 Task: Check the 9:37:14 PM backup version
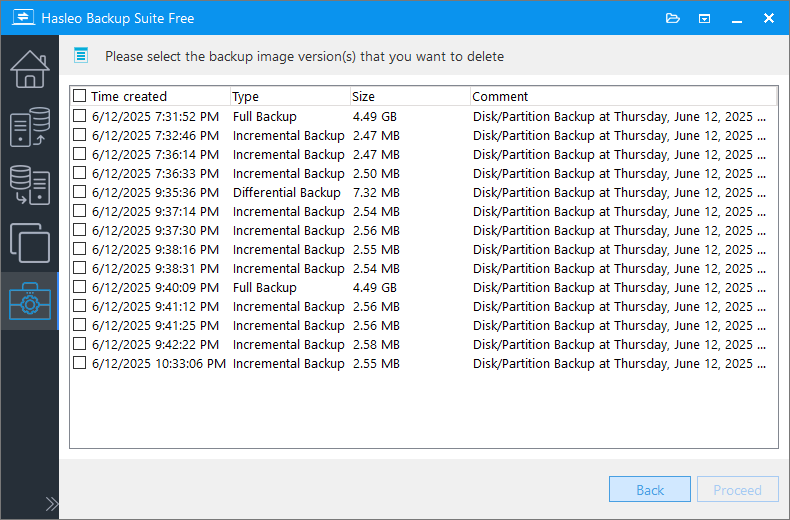click(80, 211)
